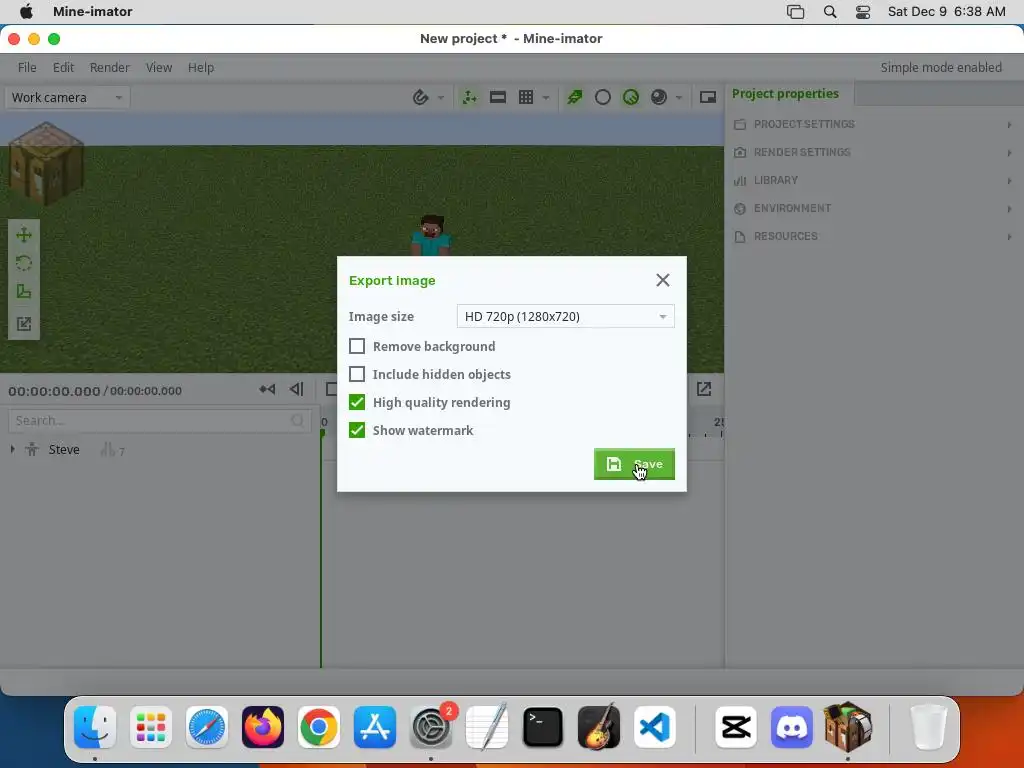Toggle the secondary view window icon

point(708,97)
